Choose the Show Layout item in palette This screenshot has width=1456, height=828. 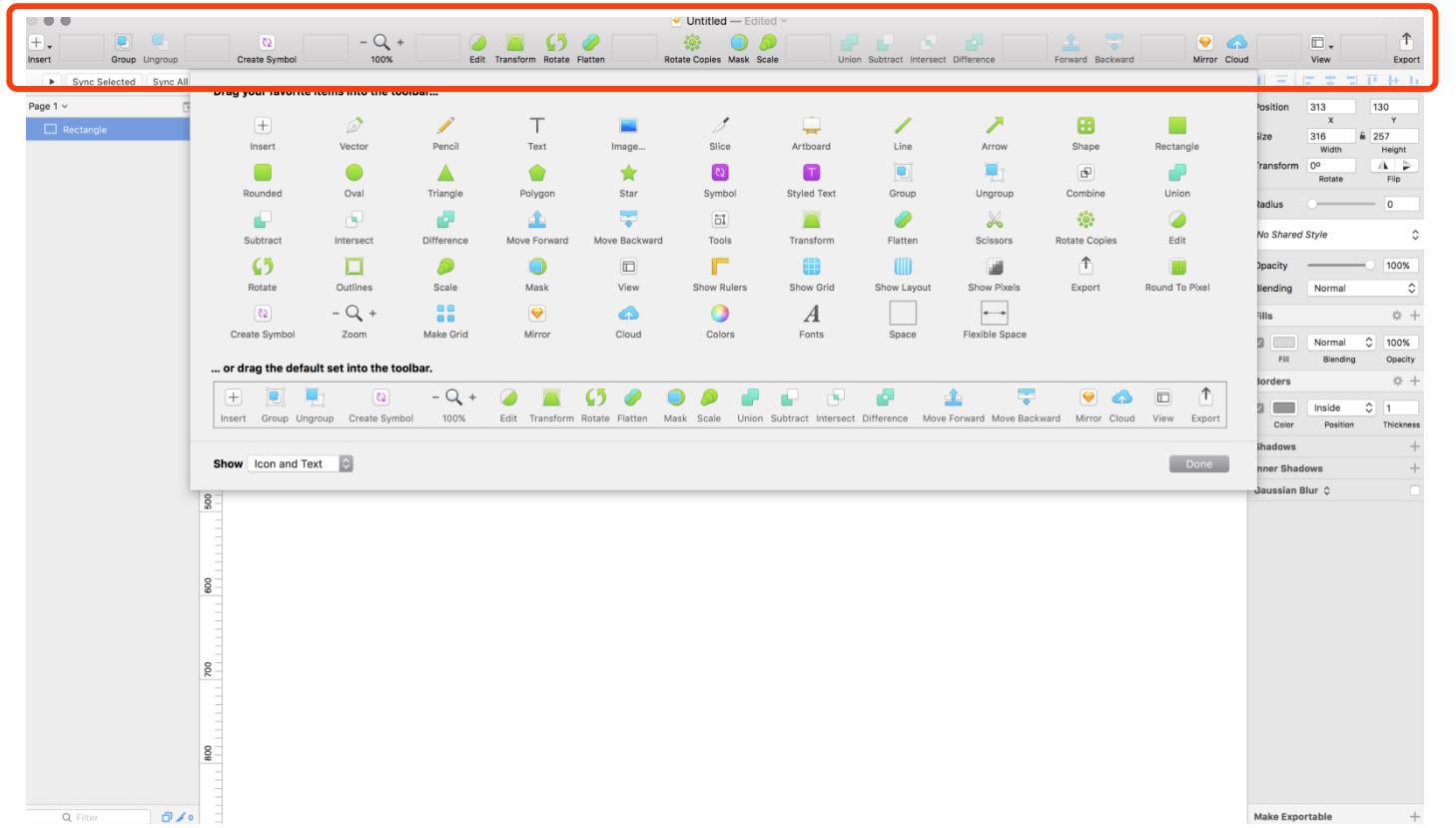903,274
